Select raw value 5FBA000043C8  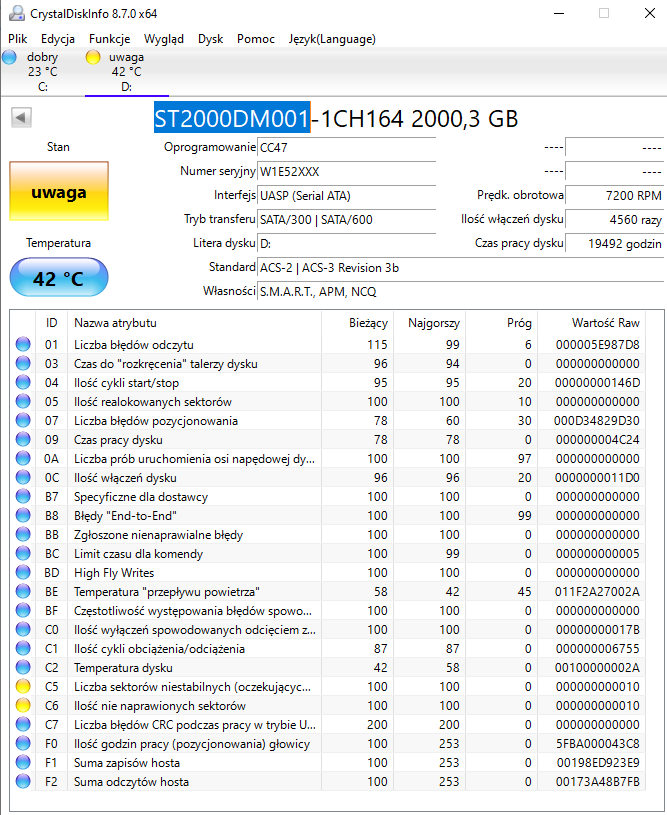(597, 744)
